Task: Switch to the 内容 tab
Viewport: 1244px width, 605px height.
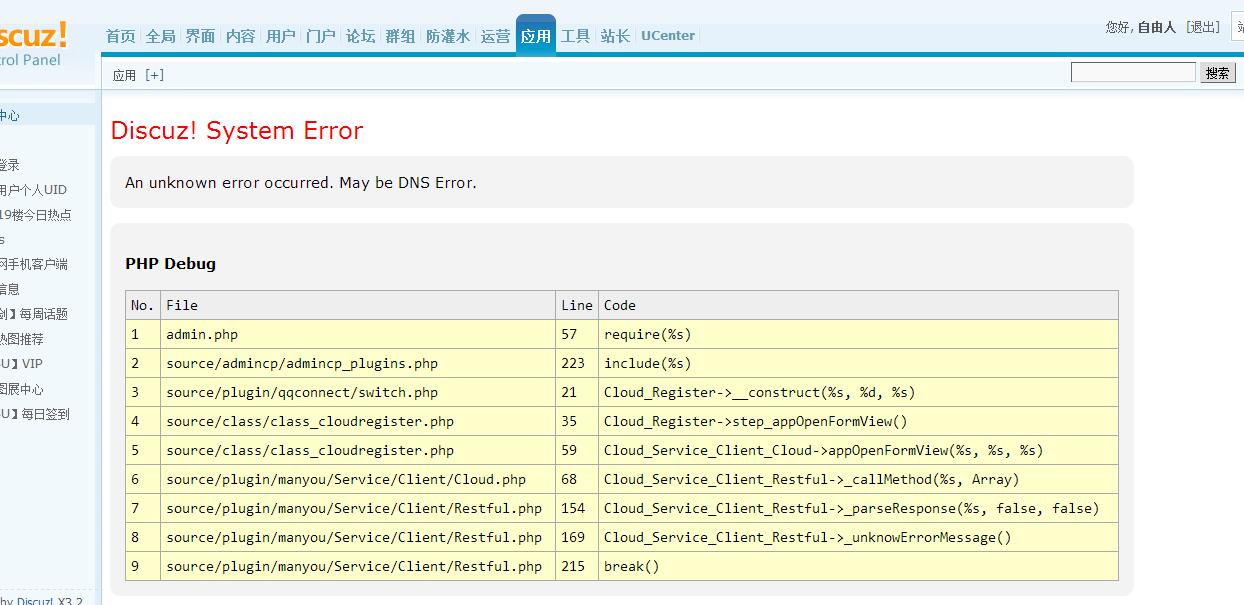Action: tap(240, 36)
